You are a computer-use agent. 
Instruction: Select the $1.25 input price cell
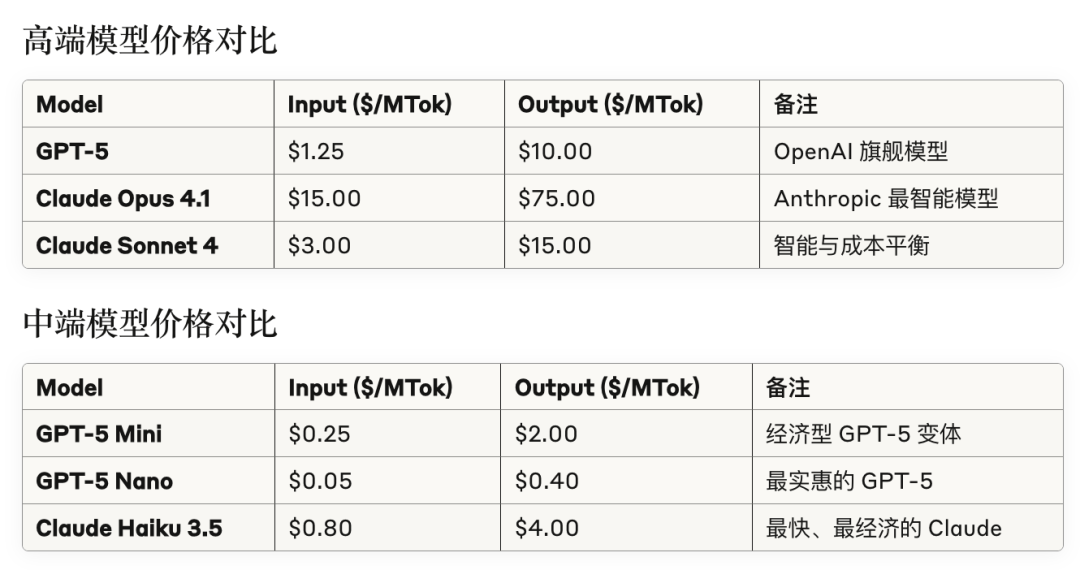(318, 151)
